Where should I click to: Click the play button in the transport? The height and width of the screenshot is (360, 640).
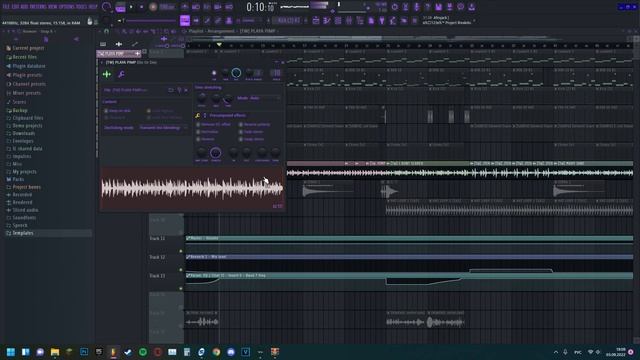pos(131,7)
